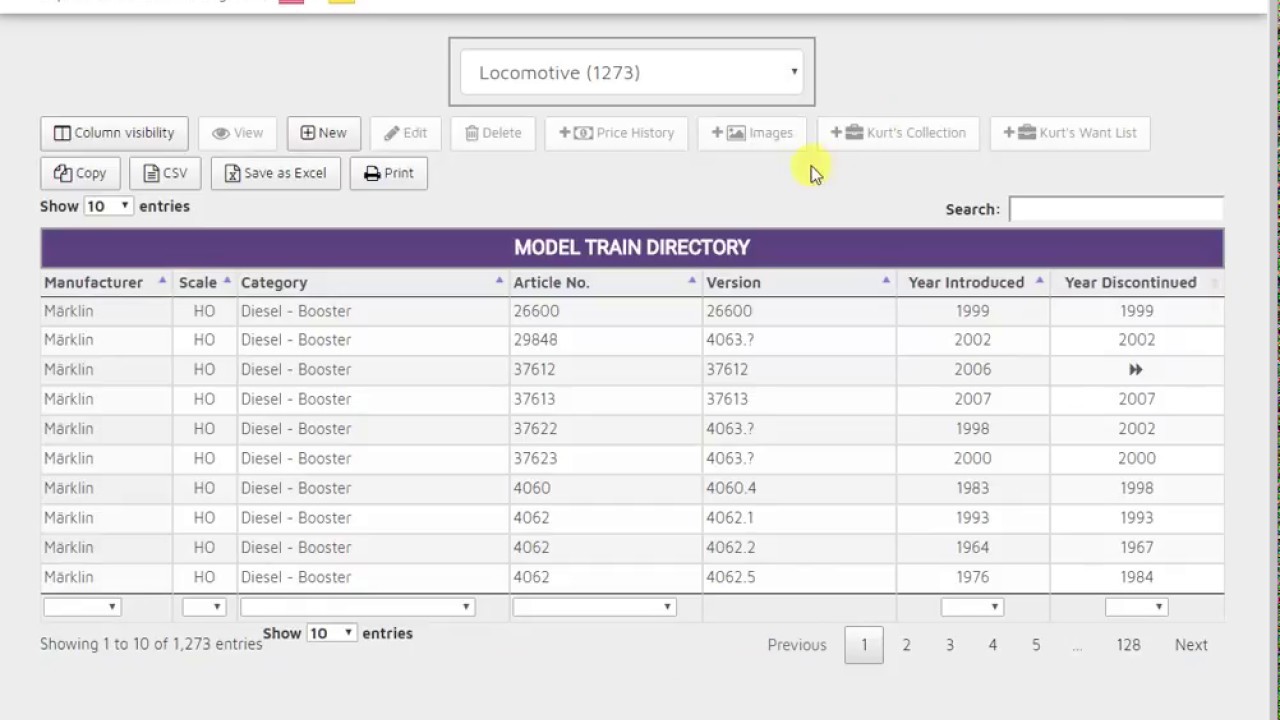Click the MODEL TRAIN DIRECTORY title bar

click(x=632, y=247)
